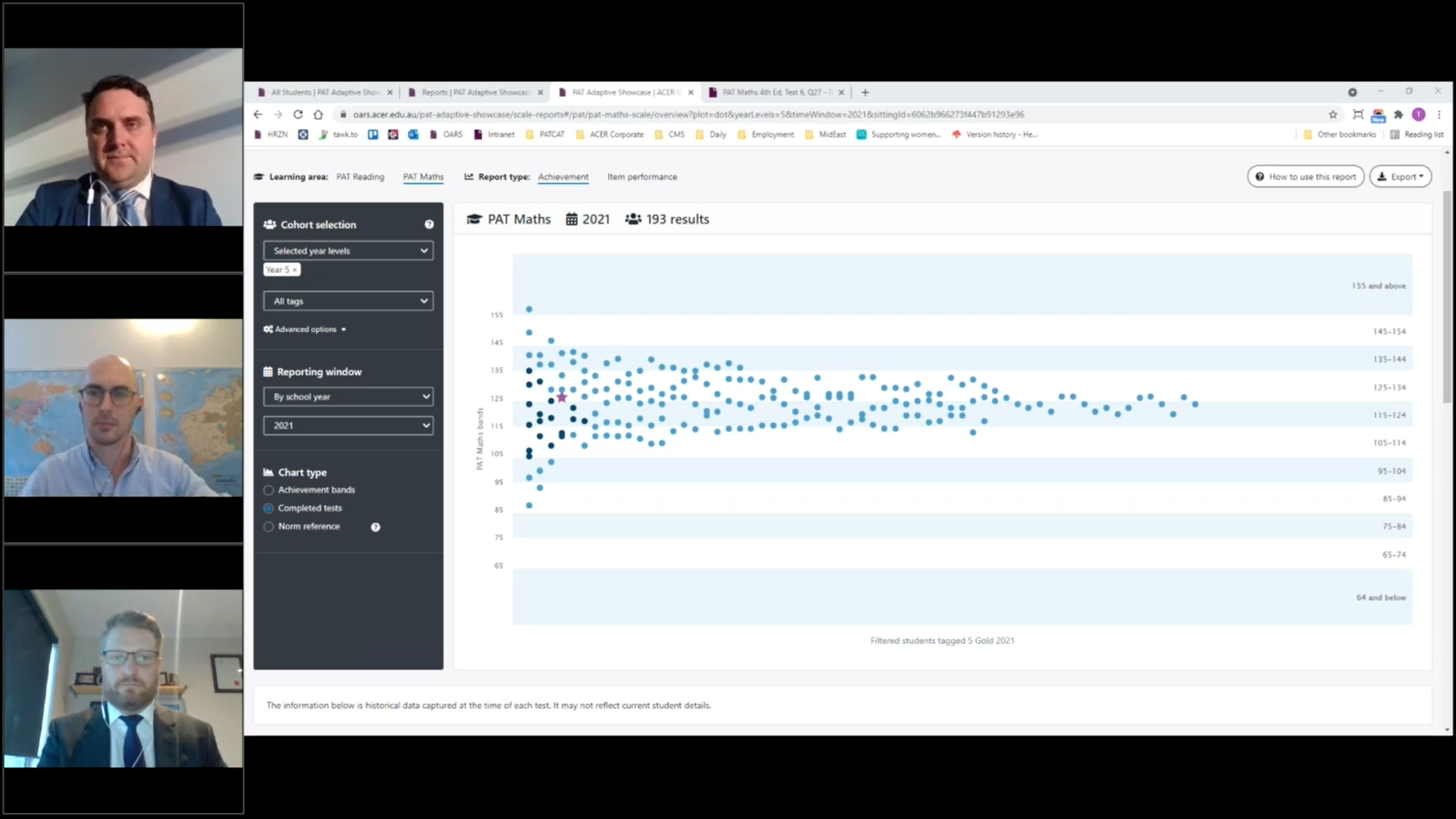The width and height of the screenshot is (1456, 819).
Task: Open the Cohort selection help question mark
Action: click(x=429, y=224)
